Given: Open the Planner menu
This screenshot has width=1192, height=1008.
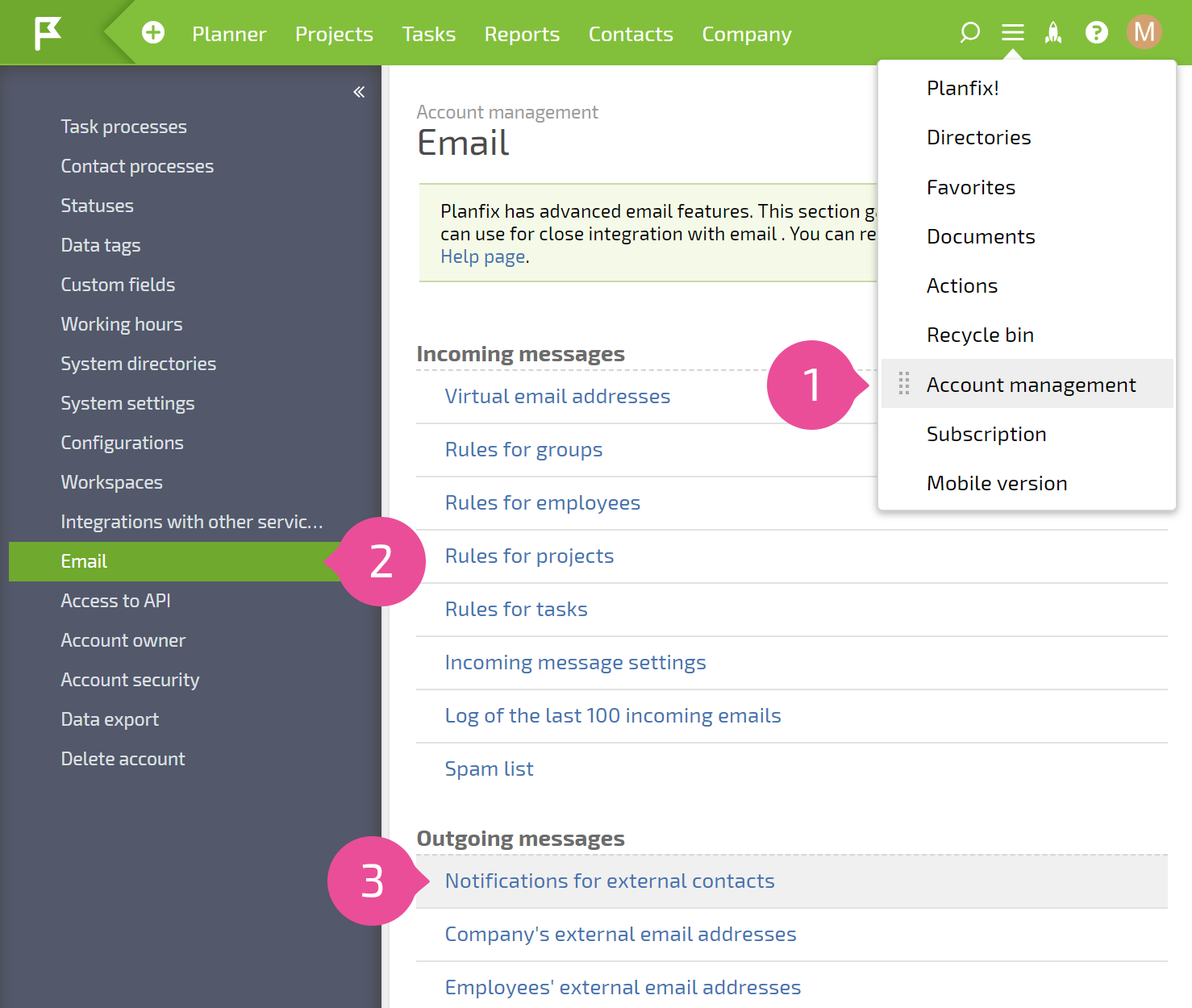Looking at the screenshot, I should coord(229,34).
